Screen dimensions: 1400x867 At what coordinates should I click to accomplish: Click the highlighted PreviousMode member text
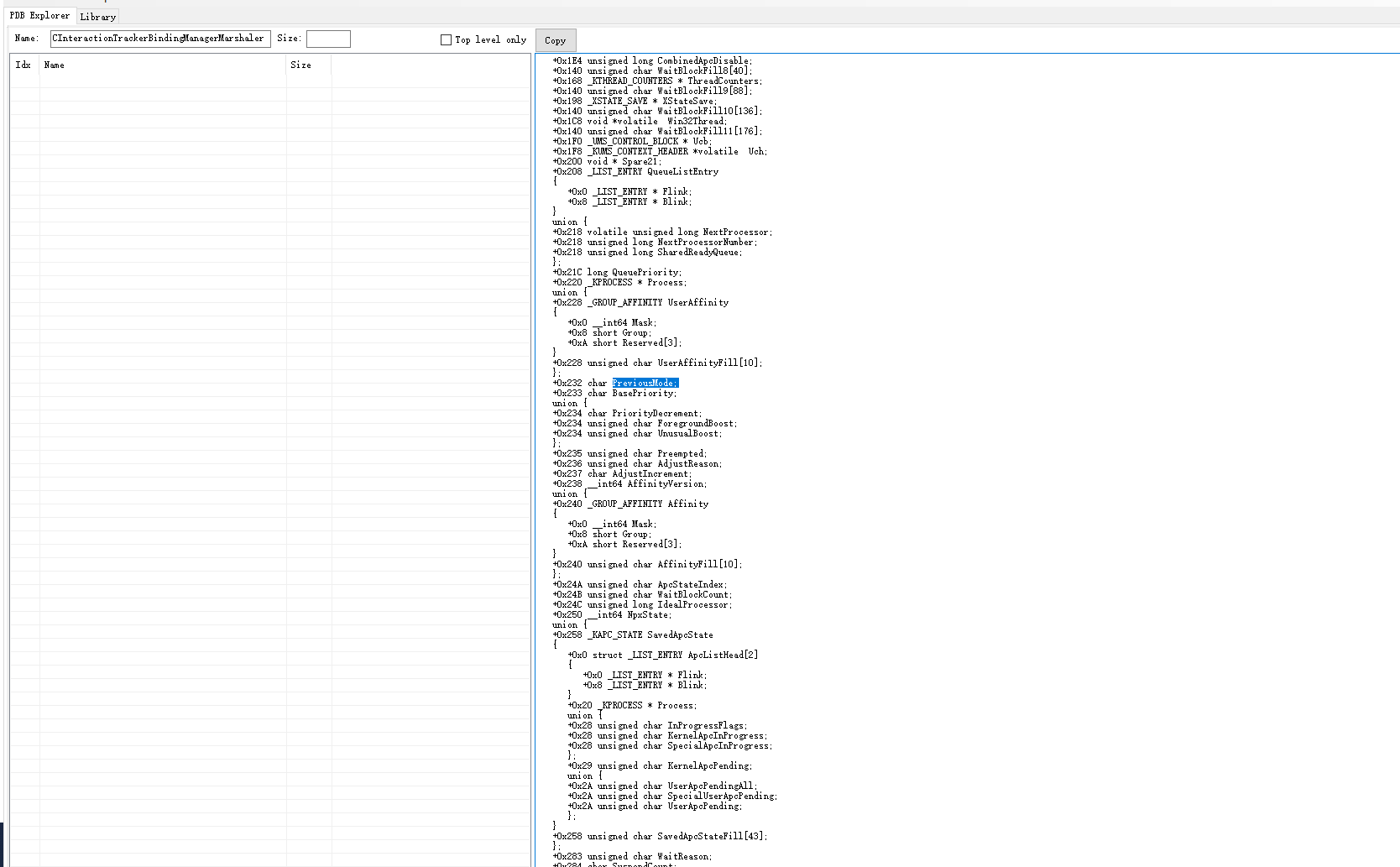[645, 383]
